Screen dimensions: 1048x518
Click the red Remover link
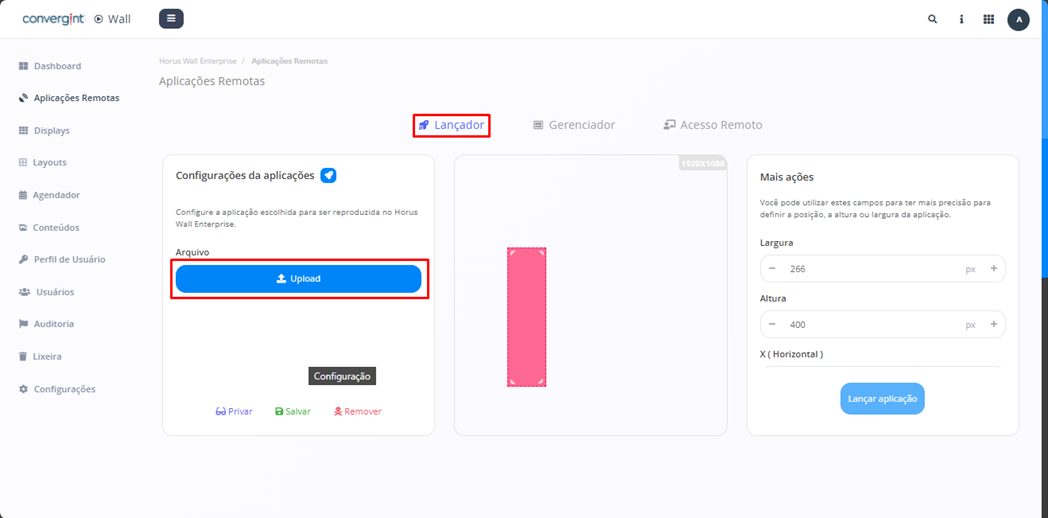point(358,411)
